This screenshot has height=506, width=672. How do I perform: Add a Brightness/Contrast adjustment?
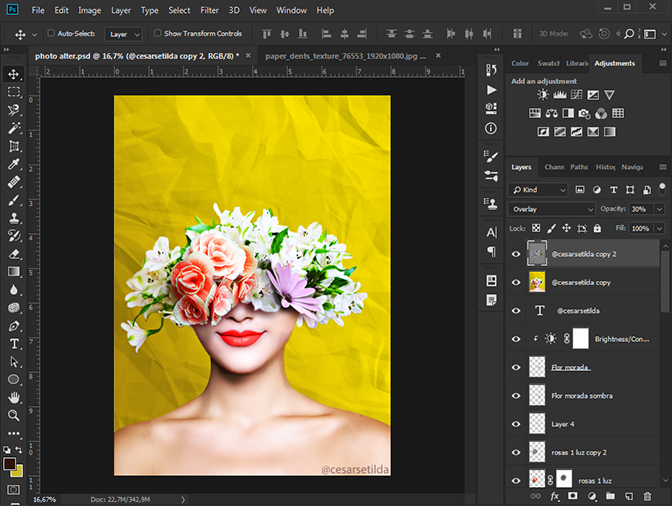[x=543, y=95]
